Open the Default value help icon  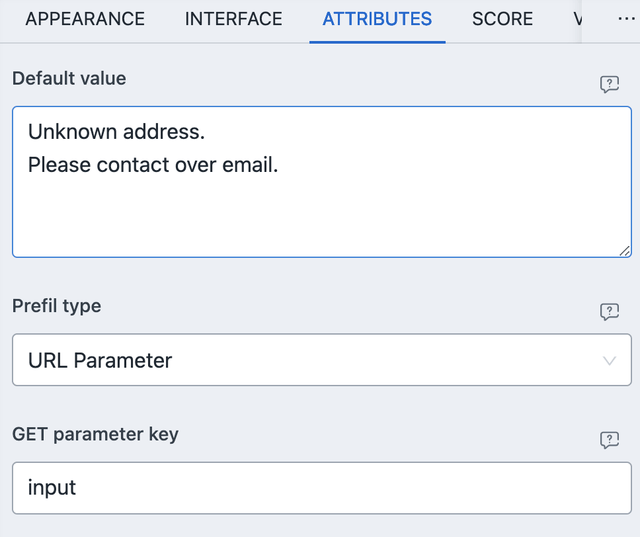pos(609,84)
